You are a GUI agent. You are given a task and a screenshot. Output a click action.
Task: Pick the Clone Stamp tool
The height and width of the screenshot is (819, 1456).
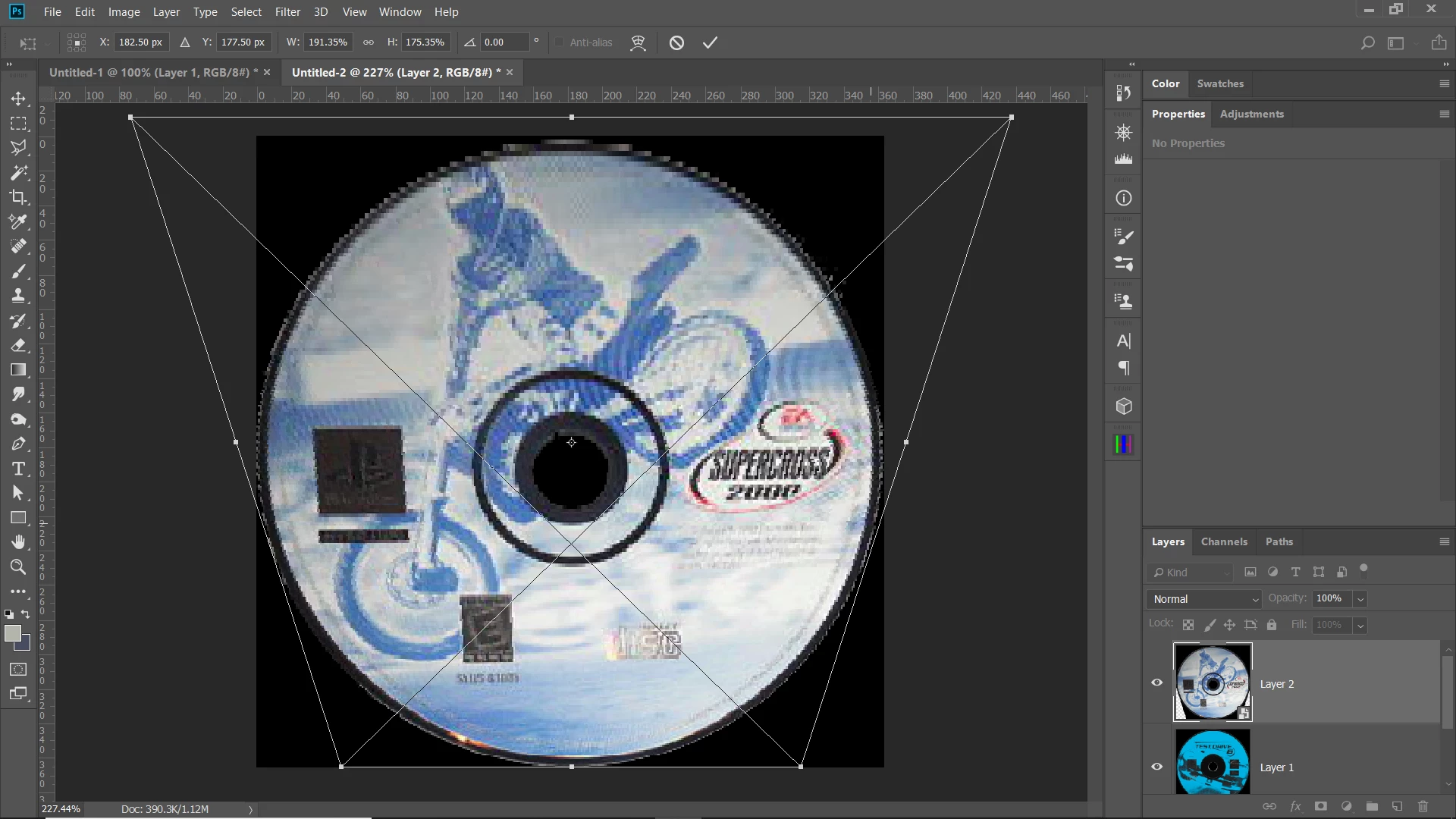point(18,296)
